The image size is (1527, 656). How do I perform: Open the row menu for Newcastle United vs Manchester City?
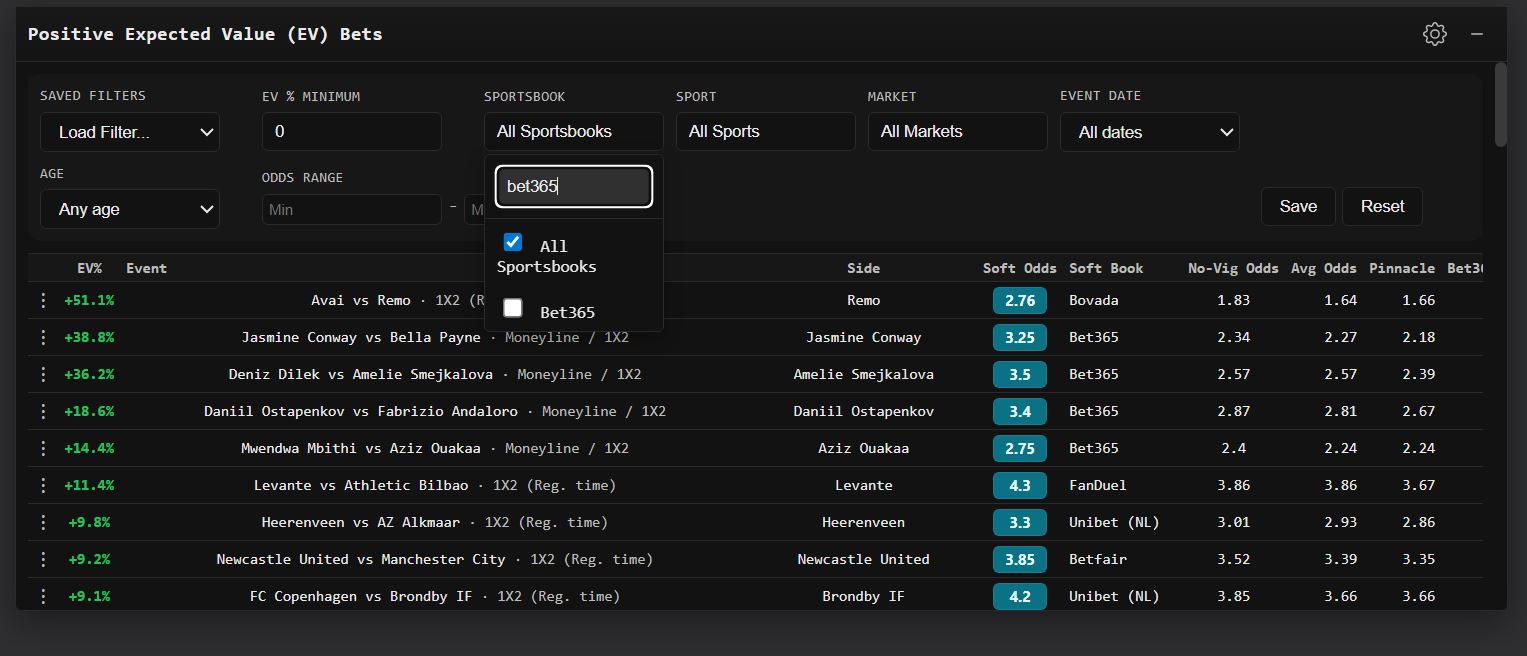[x=41, y=559]
